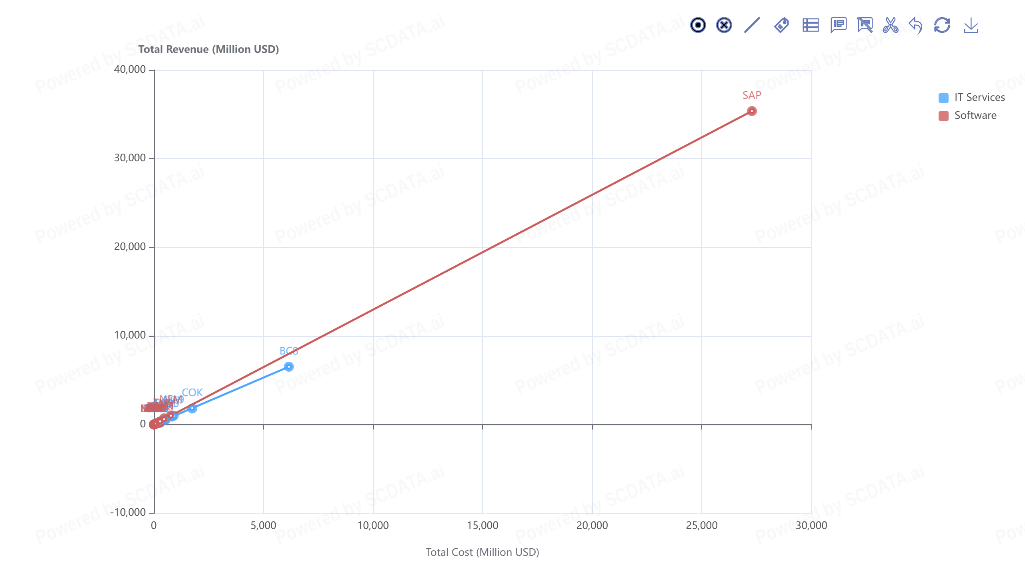Click the circled-X toolbar icon
Viewport: 1025px width, 573px height.
724,25
